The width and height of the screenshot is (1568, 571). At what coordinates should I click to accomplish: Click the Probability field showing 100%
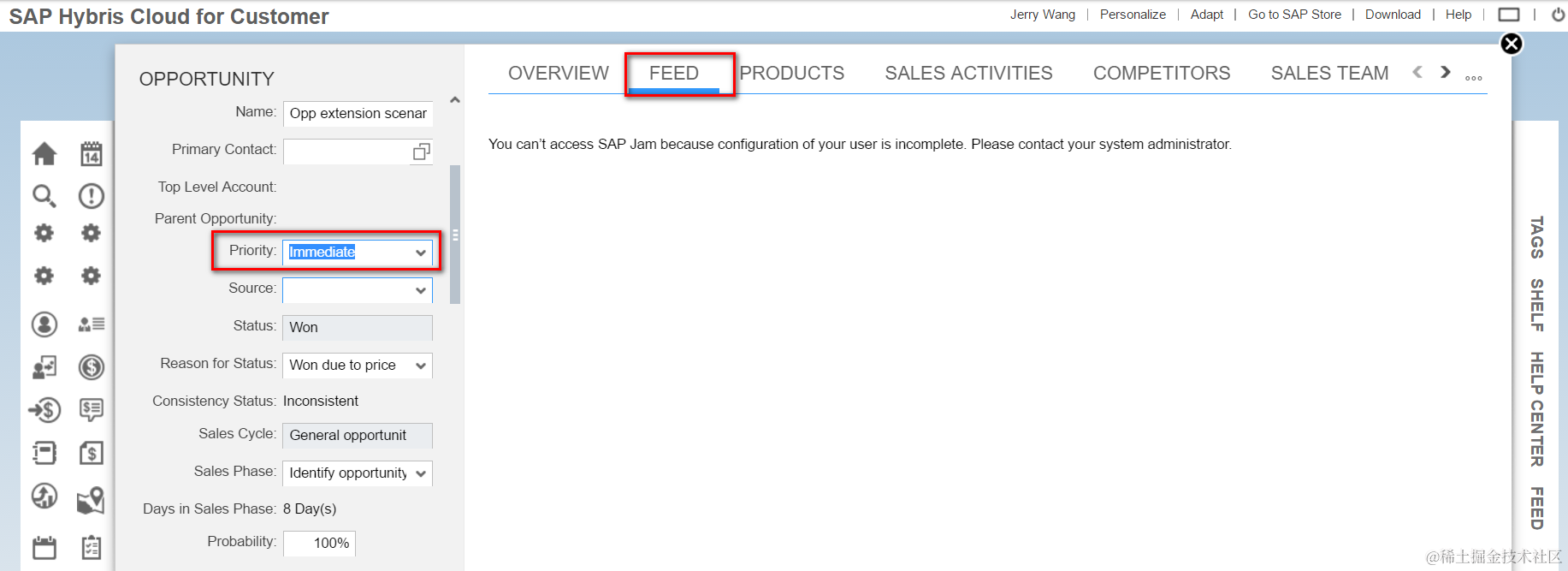319,543
